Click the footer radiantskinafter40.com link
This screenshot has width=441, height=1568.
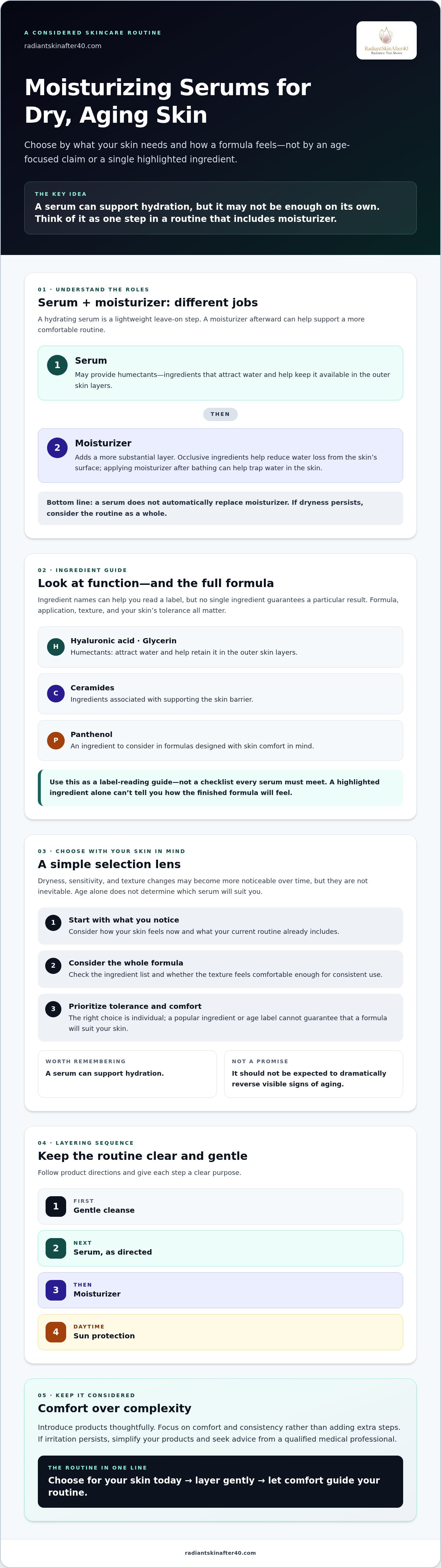click(x=220, y=1553)
